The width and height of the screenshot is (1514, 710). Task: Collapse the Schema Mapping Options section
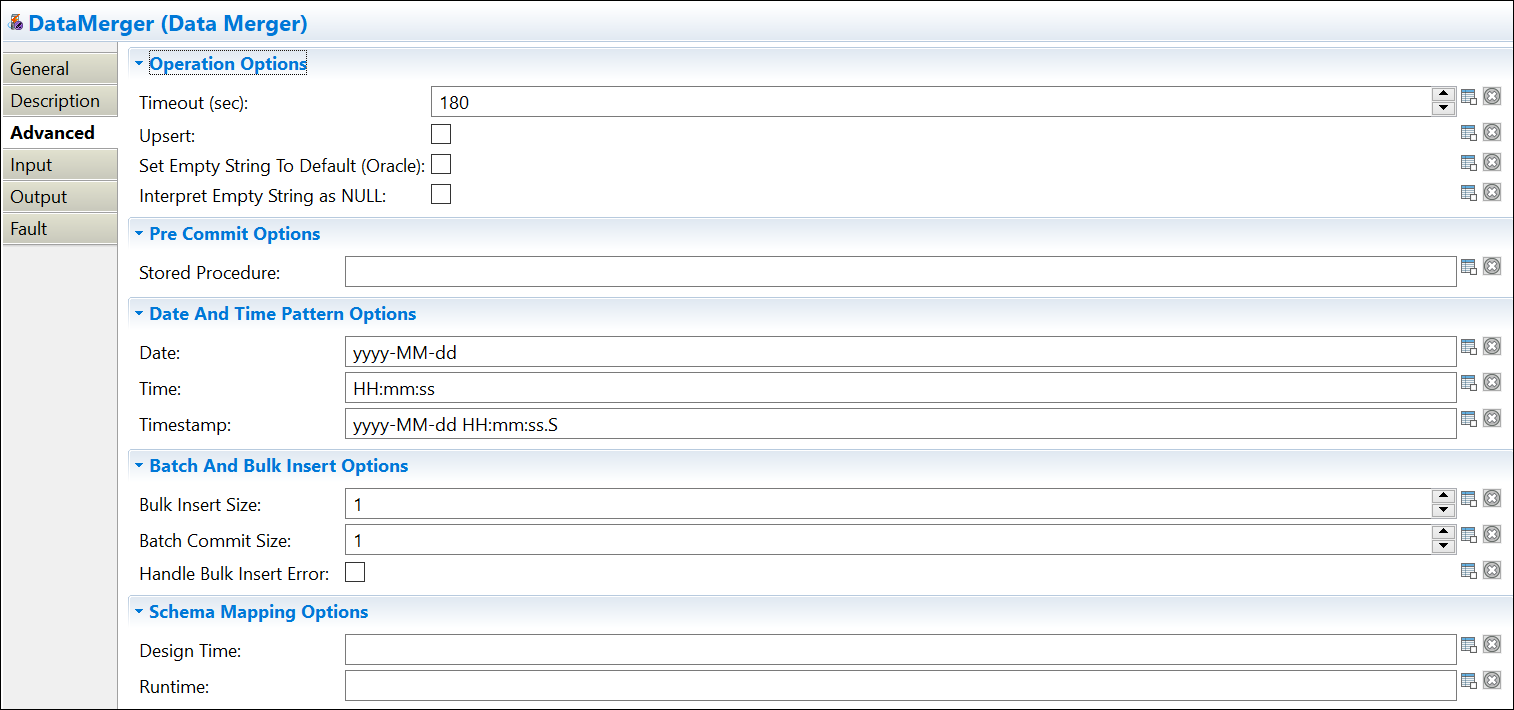point(139,612)
